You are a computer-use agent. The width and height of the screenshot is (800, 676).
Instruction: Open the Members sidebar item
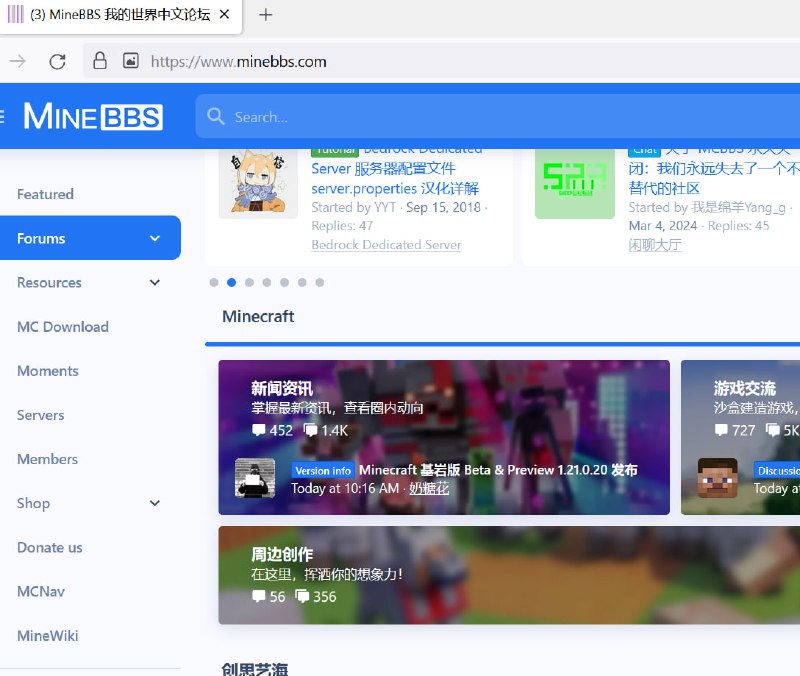click(47, 459)
